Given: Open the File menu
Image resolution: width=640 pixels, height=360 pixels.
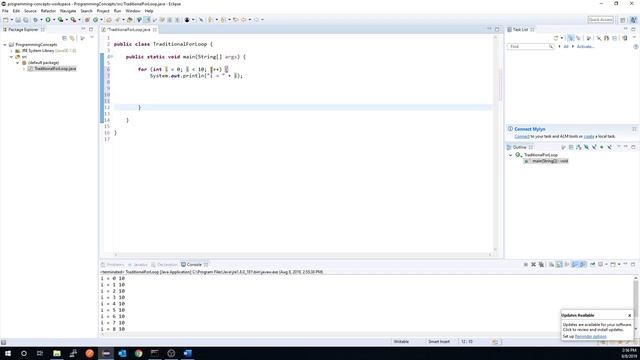Looking at the screenshot, I should click(x=5, y=11).
